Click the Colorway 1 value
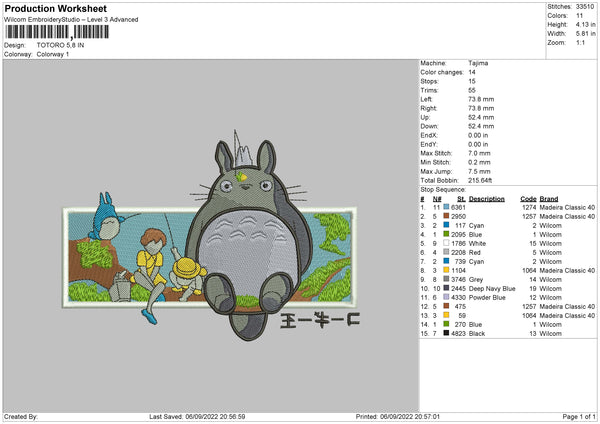Screen dimensions: 600x424 (x=55, y=53)
